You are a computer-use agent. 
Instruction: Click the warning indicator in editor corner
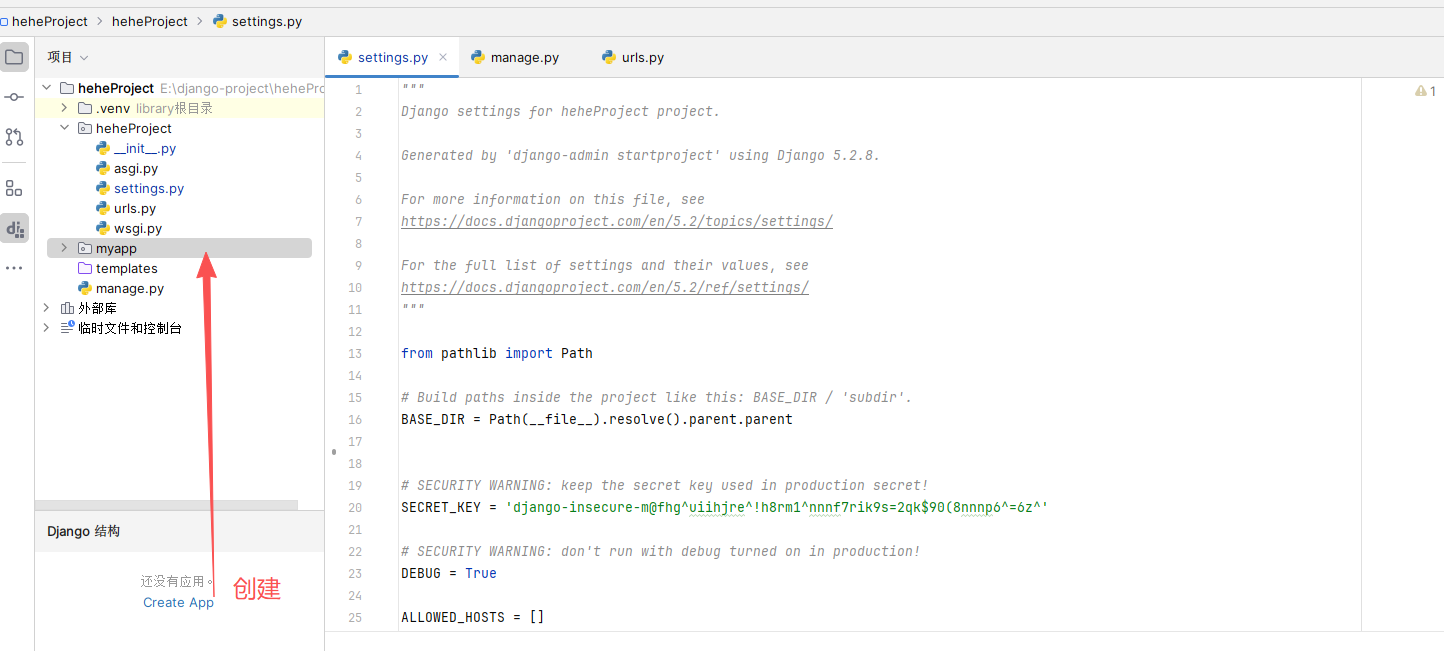1425,91
